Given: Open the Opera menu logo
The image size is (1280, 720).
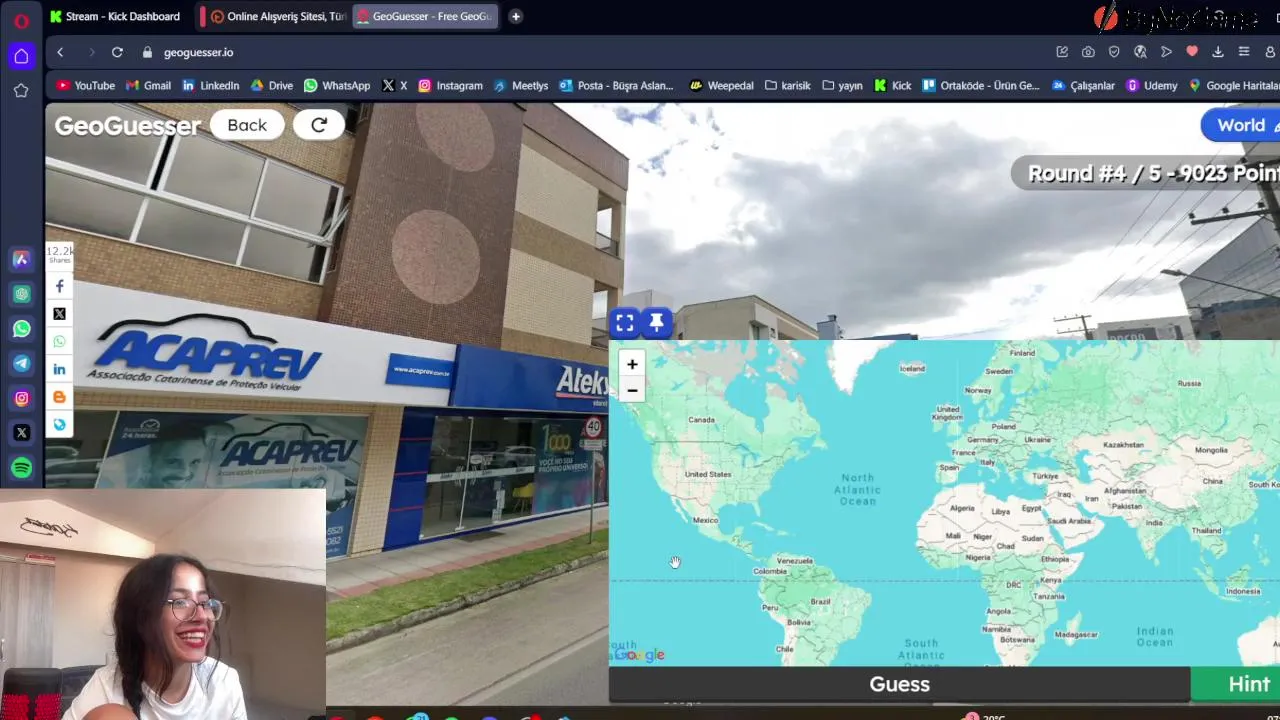Looking at the screenshot, I should pos(21,20).
